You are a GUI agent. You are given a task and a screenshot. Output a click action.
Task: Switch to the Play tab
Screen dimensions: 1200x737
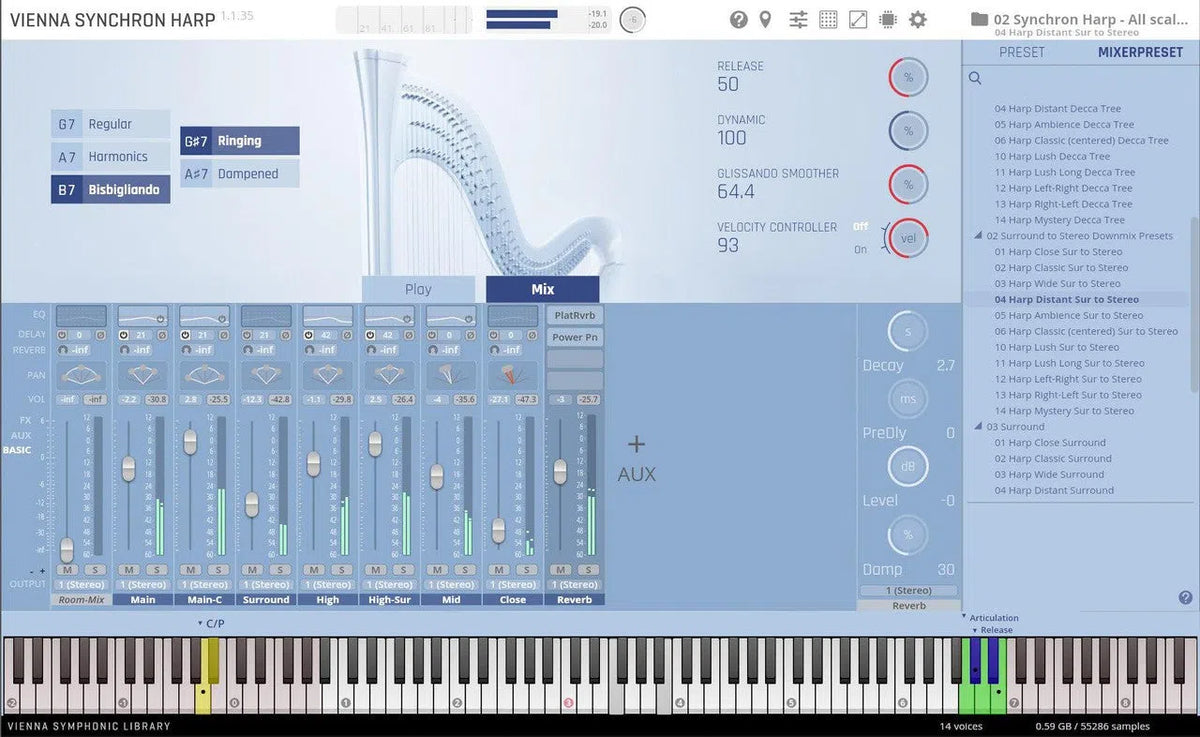(417, 288)
